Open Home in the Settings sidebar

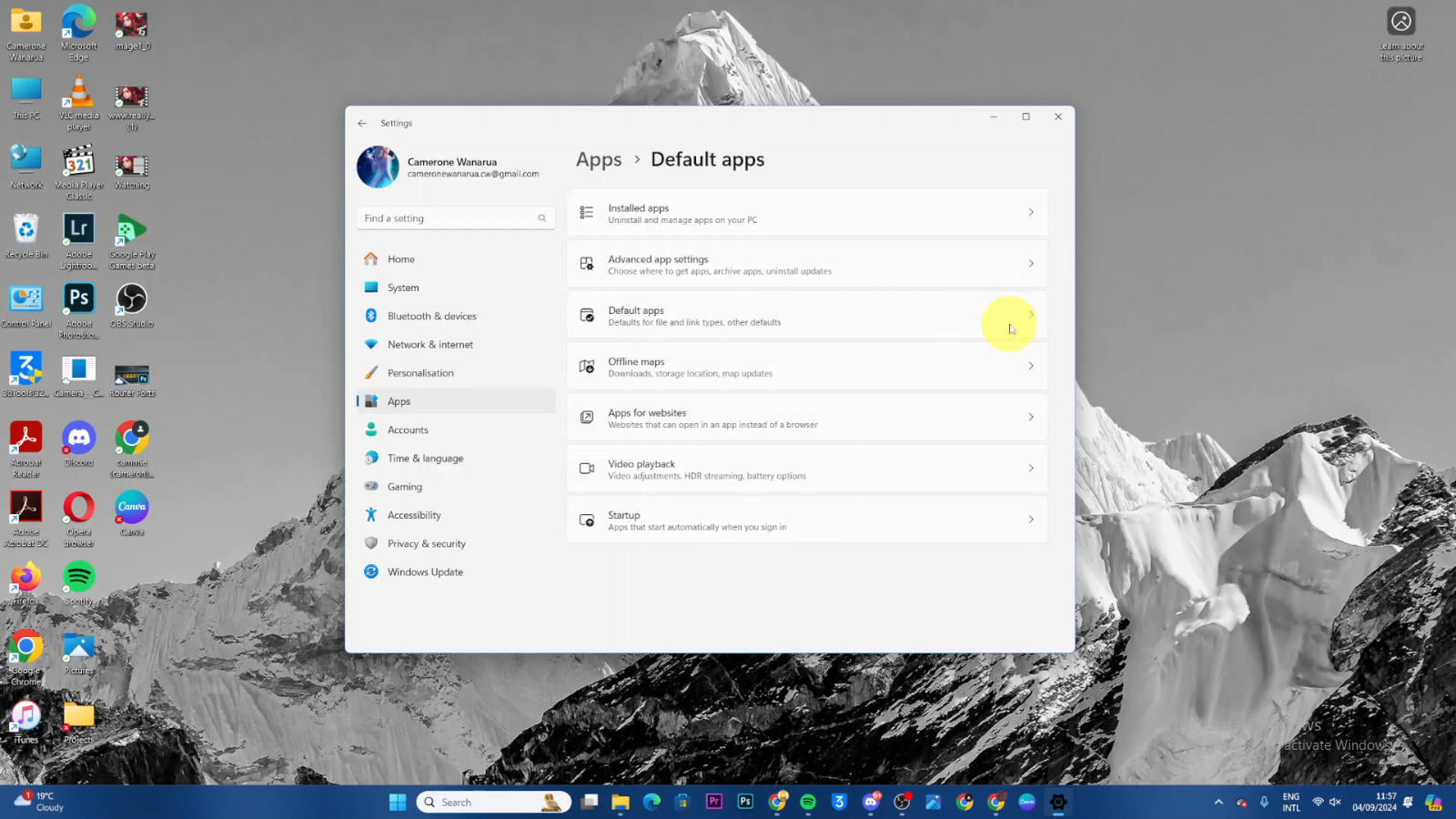(x=456, y=259)
